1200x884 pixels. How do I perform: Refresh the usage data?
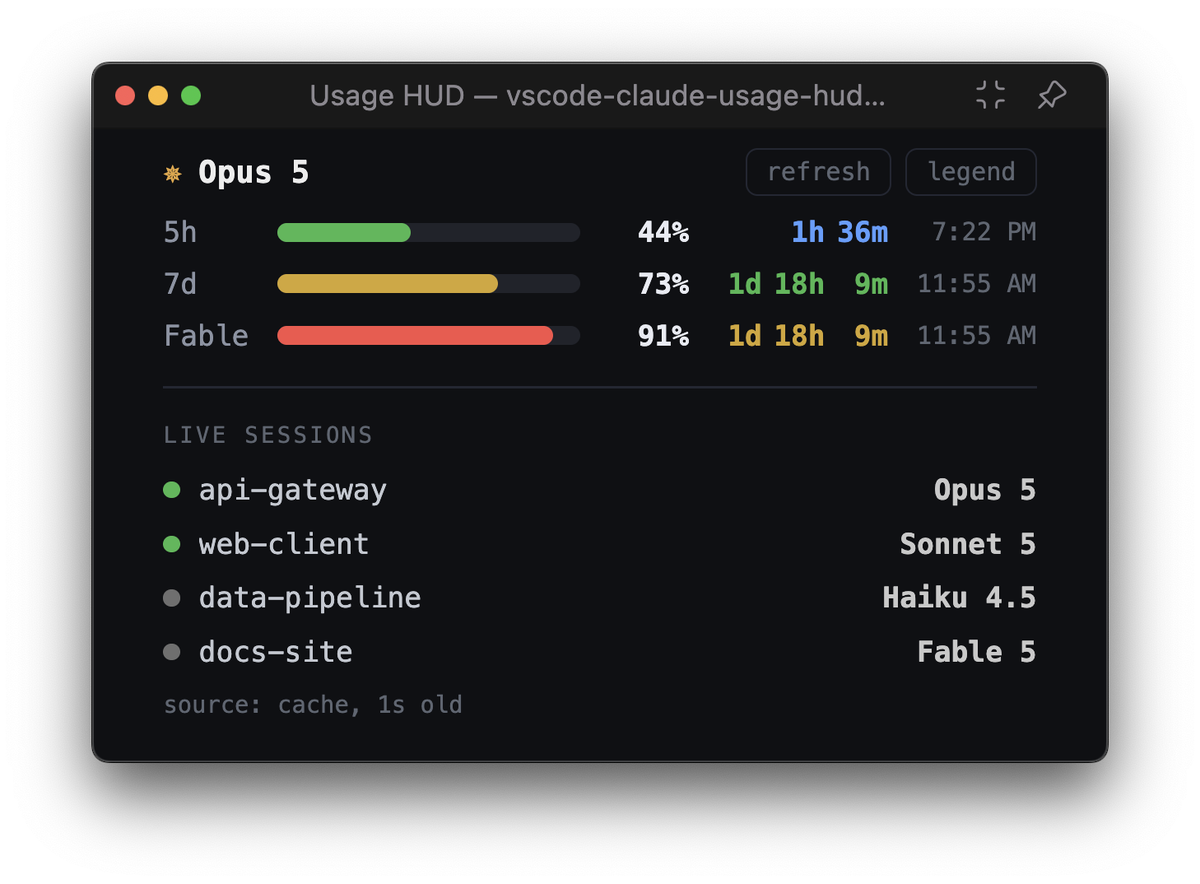[x=818, y=172]
